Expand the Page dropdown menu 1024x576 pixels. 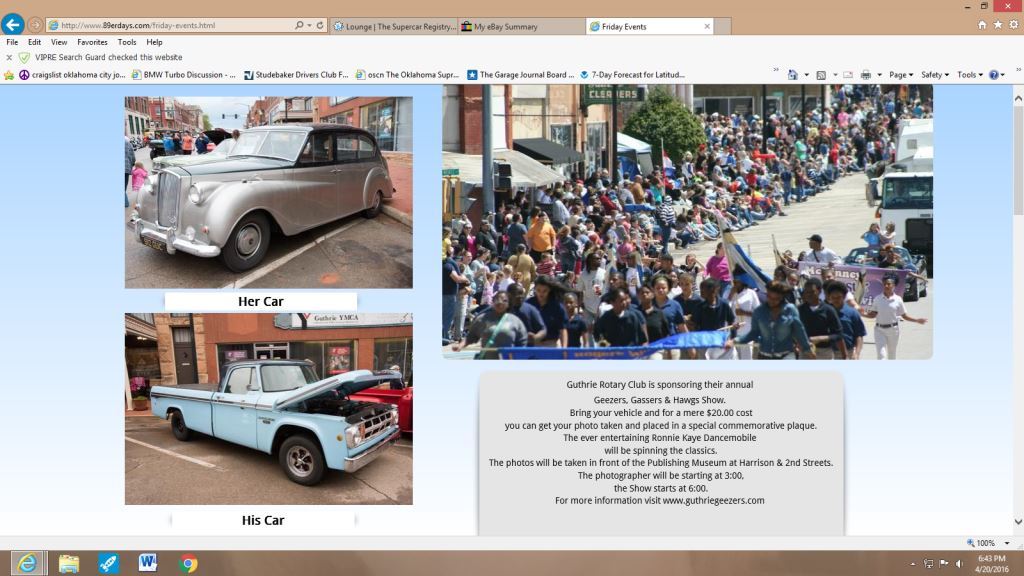[900, 75]
